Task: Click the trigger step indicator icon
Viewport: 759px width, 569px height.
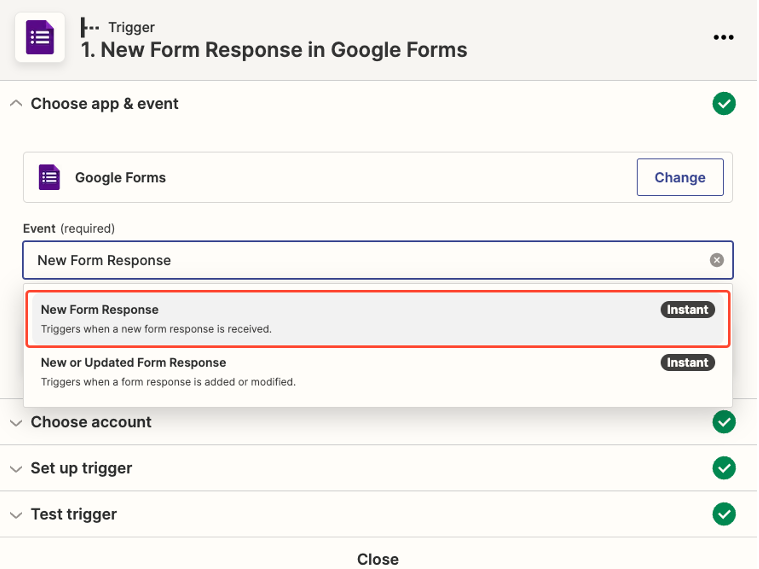Action: [x=90, y=27]
